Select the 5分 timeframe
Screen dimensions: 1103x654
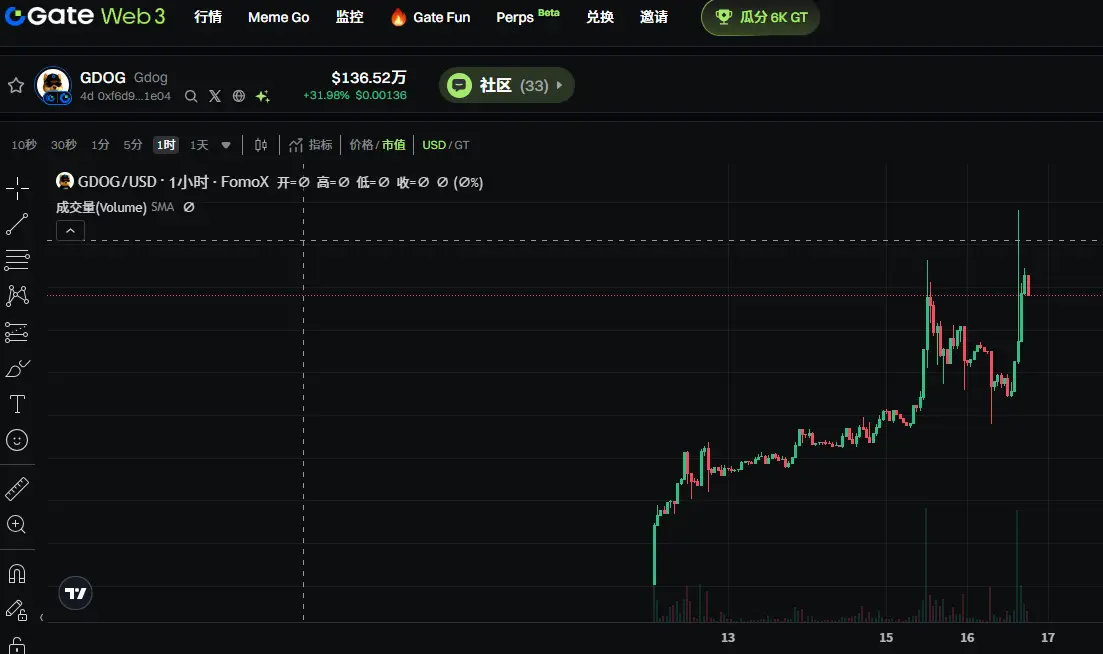[133, 145]
